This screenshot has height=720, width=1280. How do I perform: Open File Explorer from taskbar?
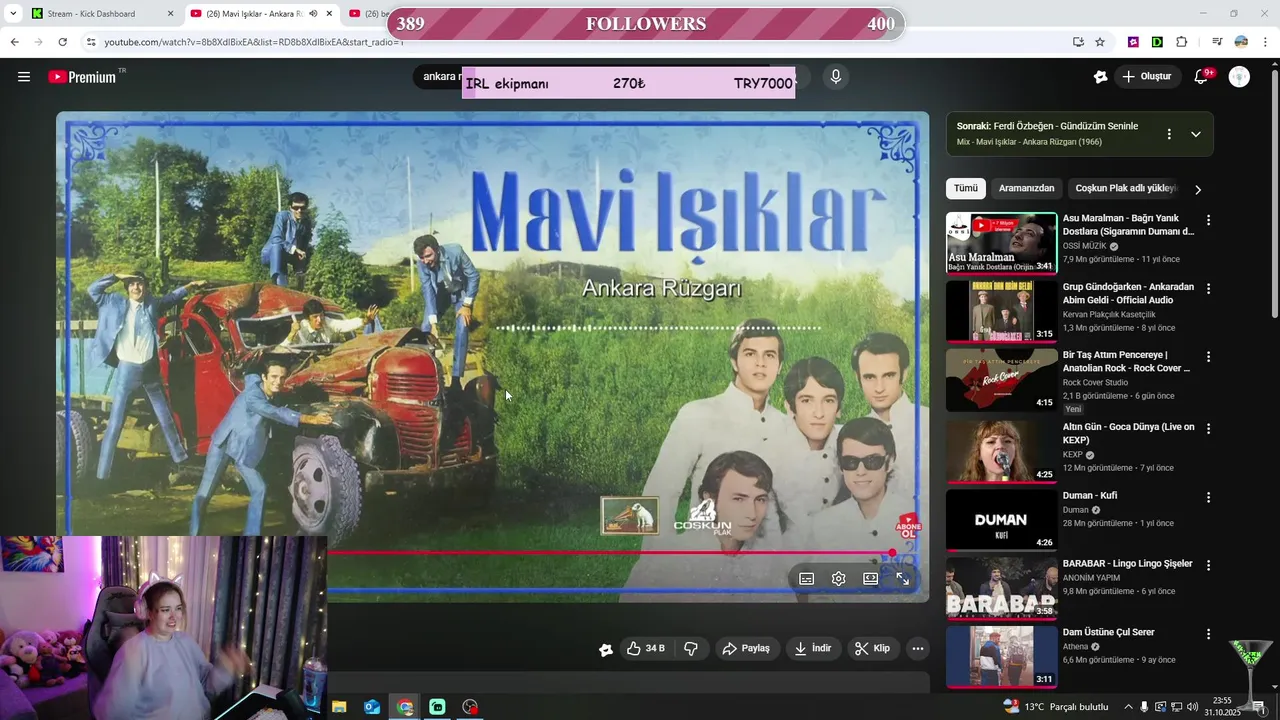click(339, 707)
